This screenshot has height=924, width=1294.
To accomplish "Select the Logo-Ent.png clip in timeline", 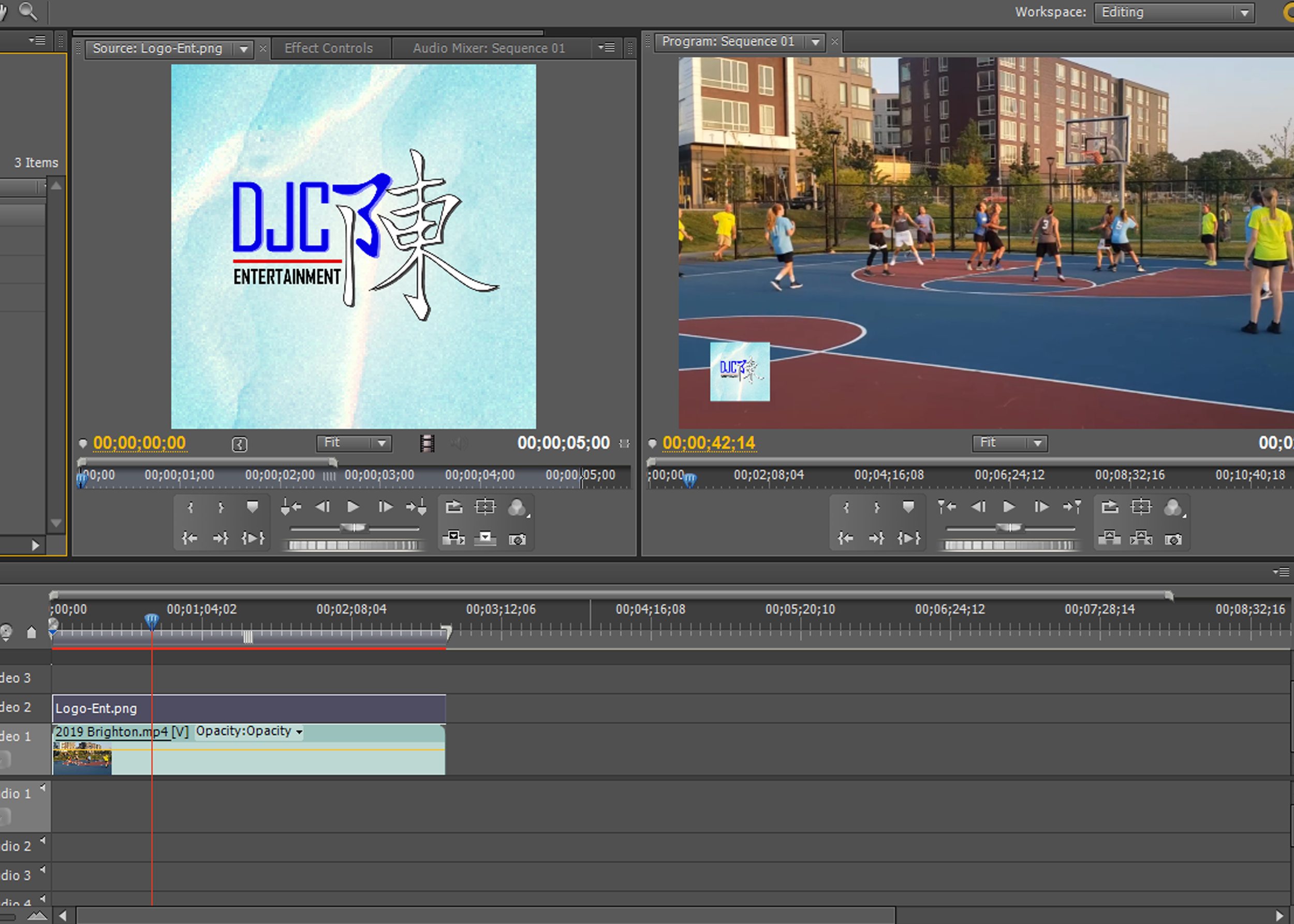I will (249, 708).
